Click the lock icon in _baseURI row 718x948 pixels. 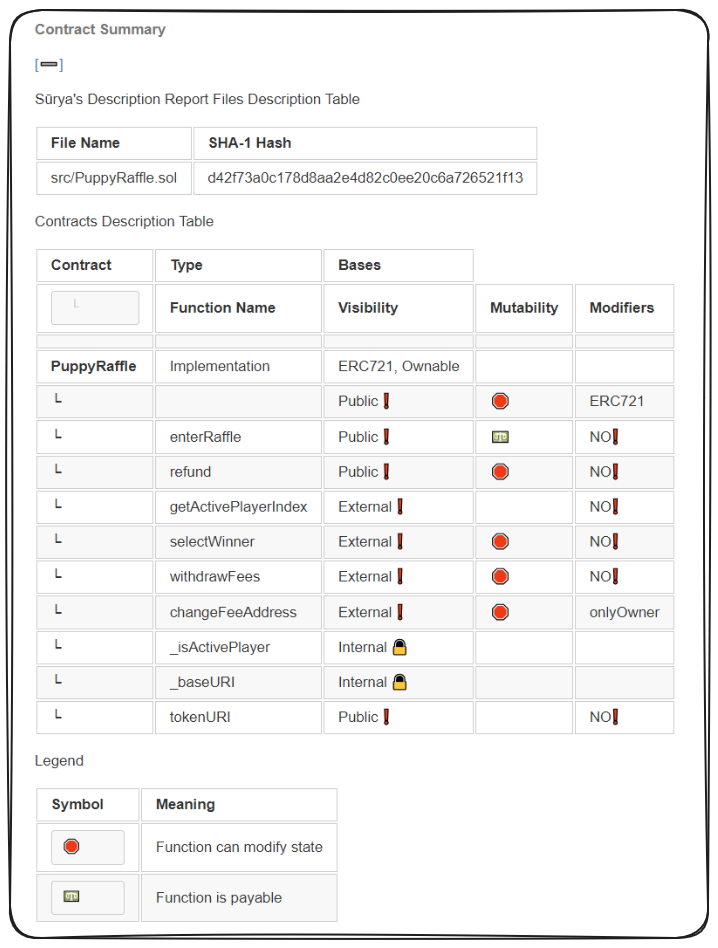pos(399,682)
